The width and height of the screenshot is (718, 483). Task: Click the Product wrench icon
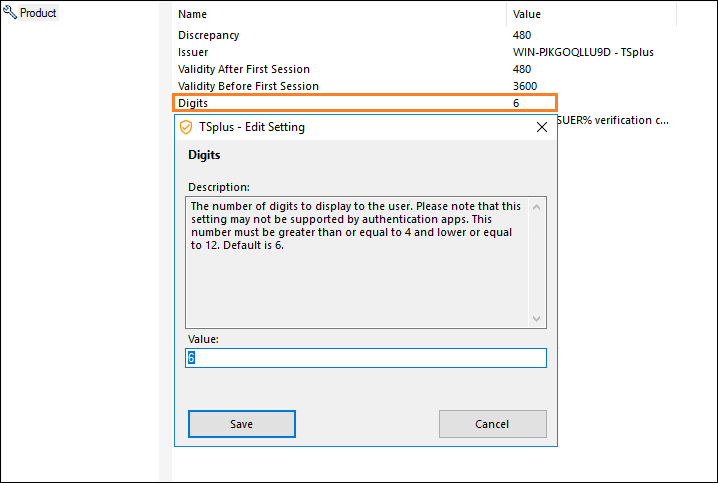10,13
